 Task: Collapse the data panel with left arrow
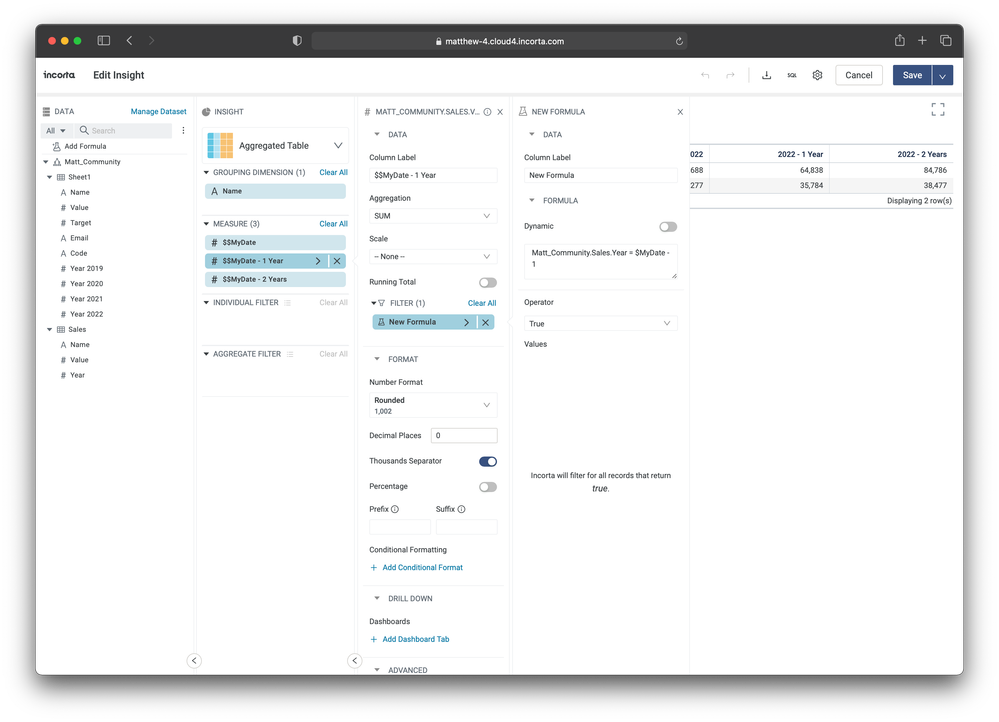click(x=194, y=660)
